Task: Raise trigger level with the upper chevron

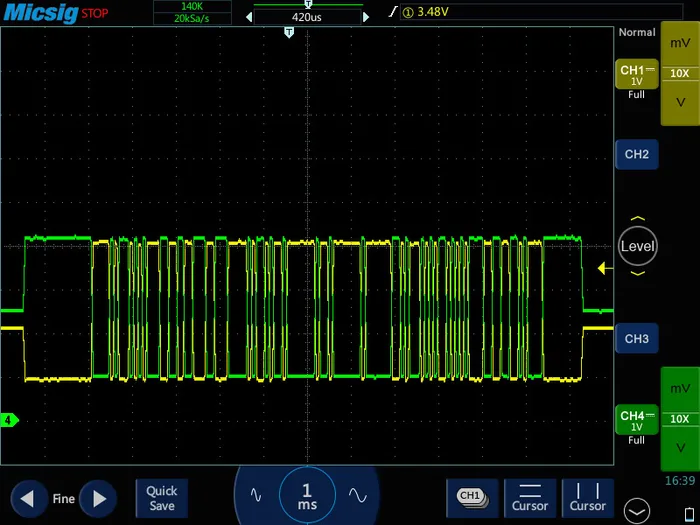Action: 638,218
